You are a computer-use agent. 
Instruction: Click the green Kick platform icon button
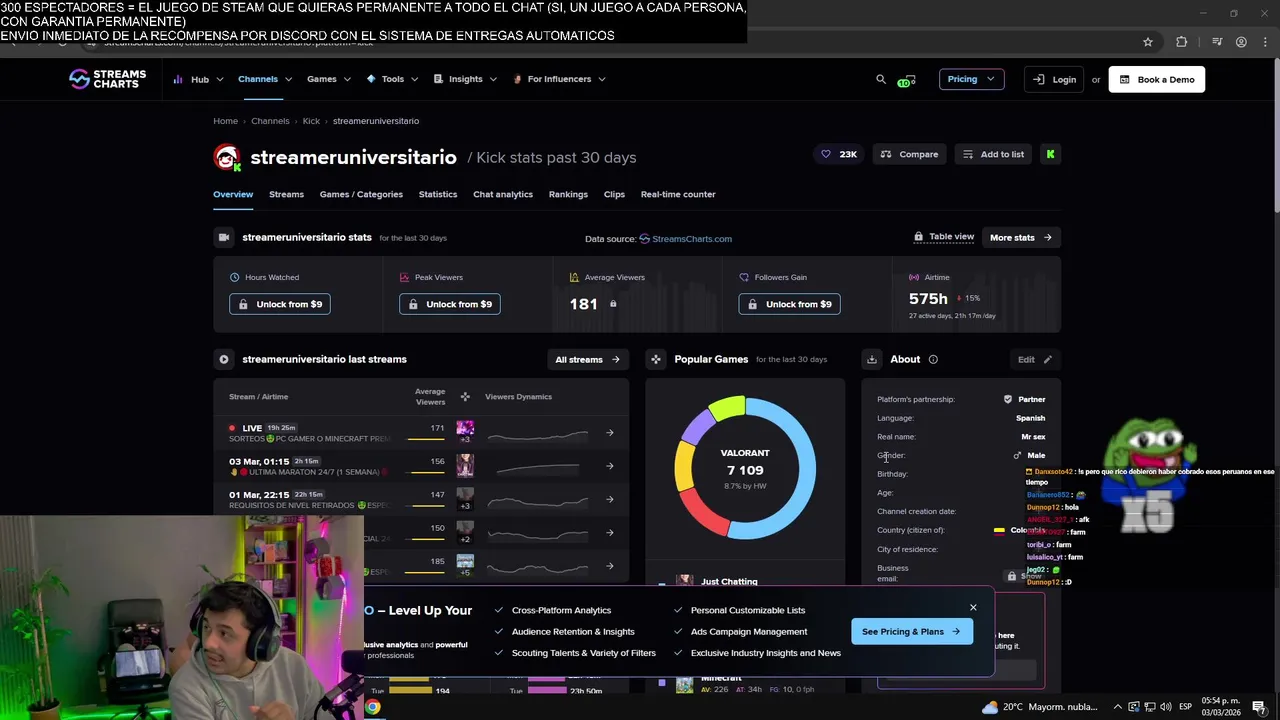point(1050,154)
